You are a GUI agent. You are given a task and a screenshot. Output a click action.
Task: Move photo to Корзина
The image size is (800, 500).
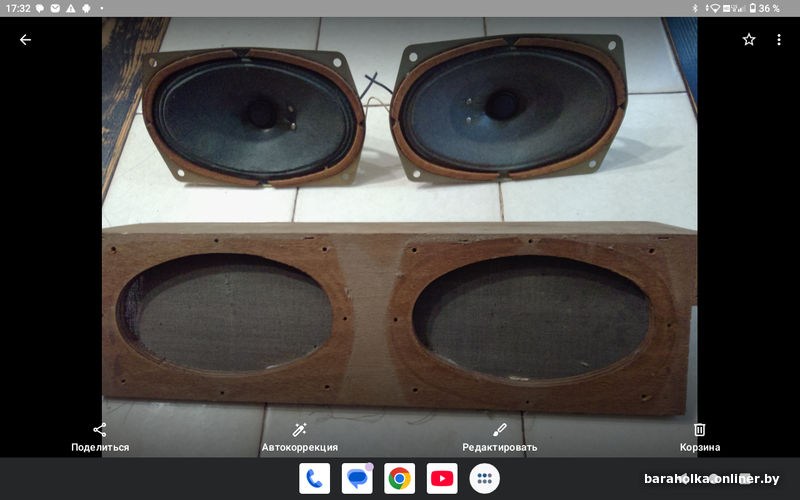click(x=699, y=438)
